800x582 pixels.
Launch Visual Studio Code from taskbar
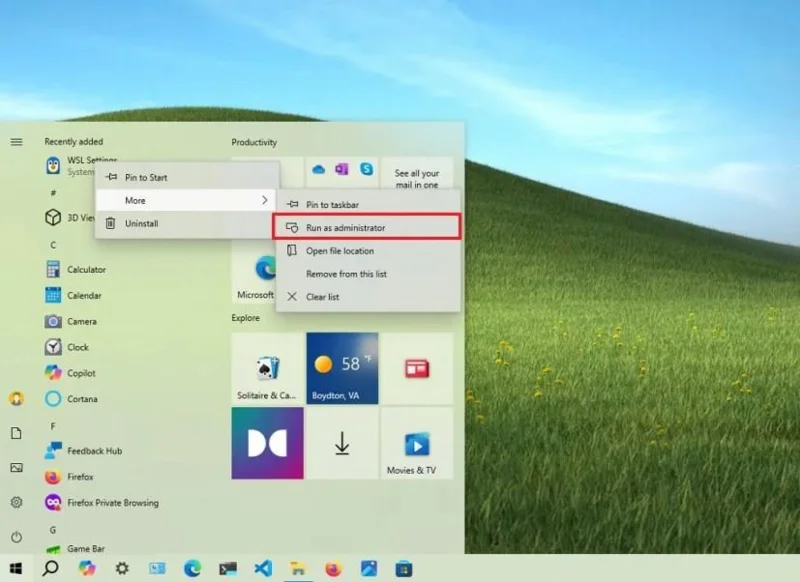pos(263,568)
